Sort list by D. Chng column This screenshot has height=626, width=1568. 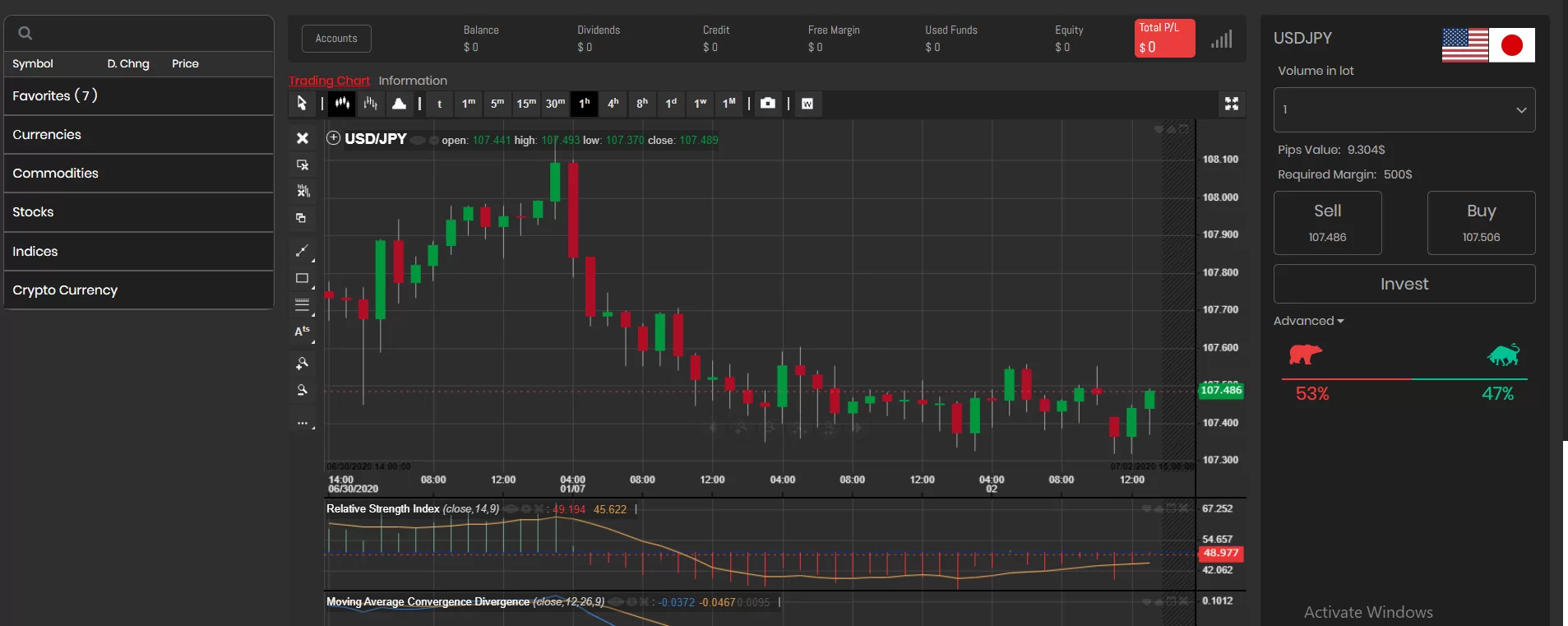coord(128,63)
